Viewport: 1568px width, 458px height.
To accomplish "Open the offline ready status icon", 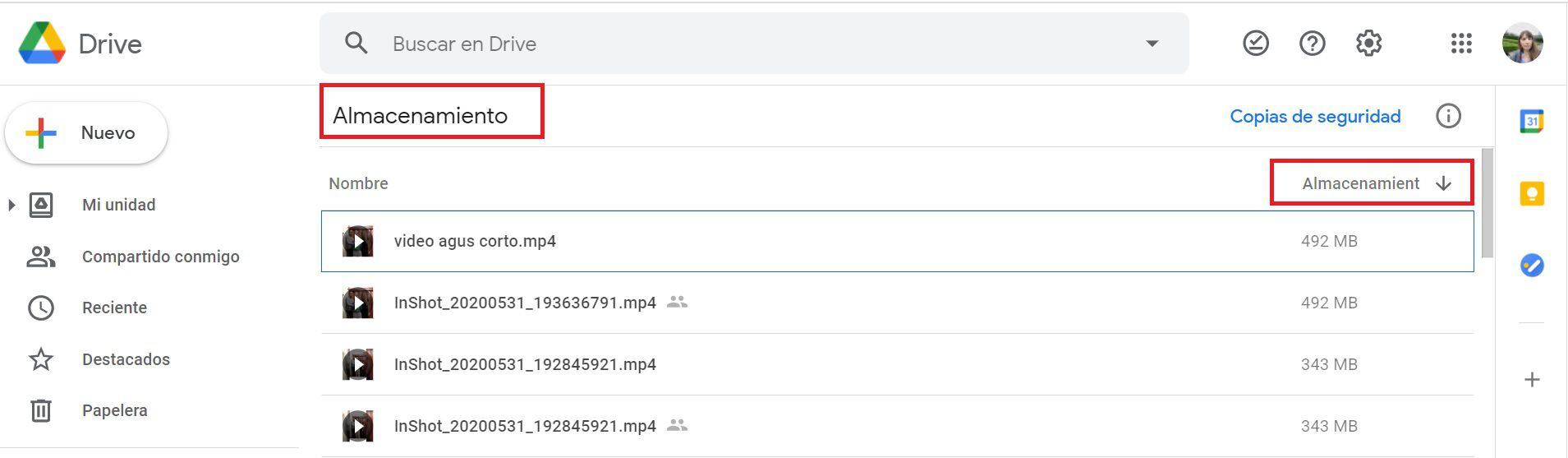I will pos(1255,43).
